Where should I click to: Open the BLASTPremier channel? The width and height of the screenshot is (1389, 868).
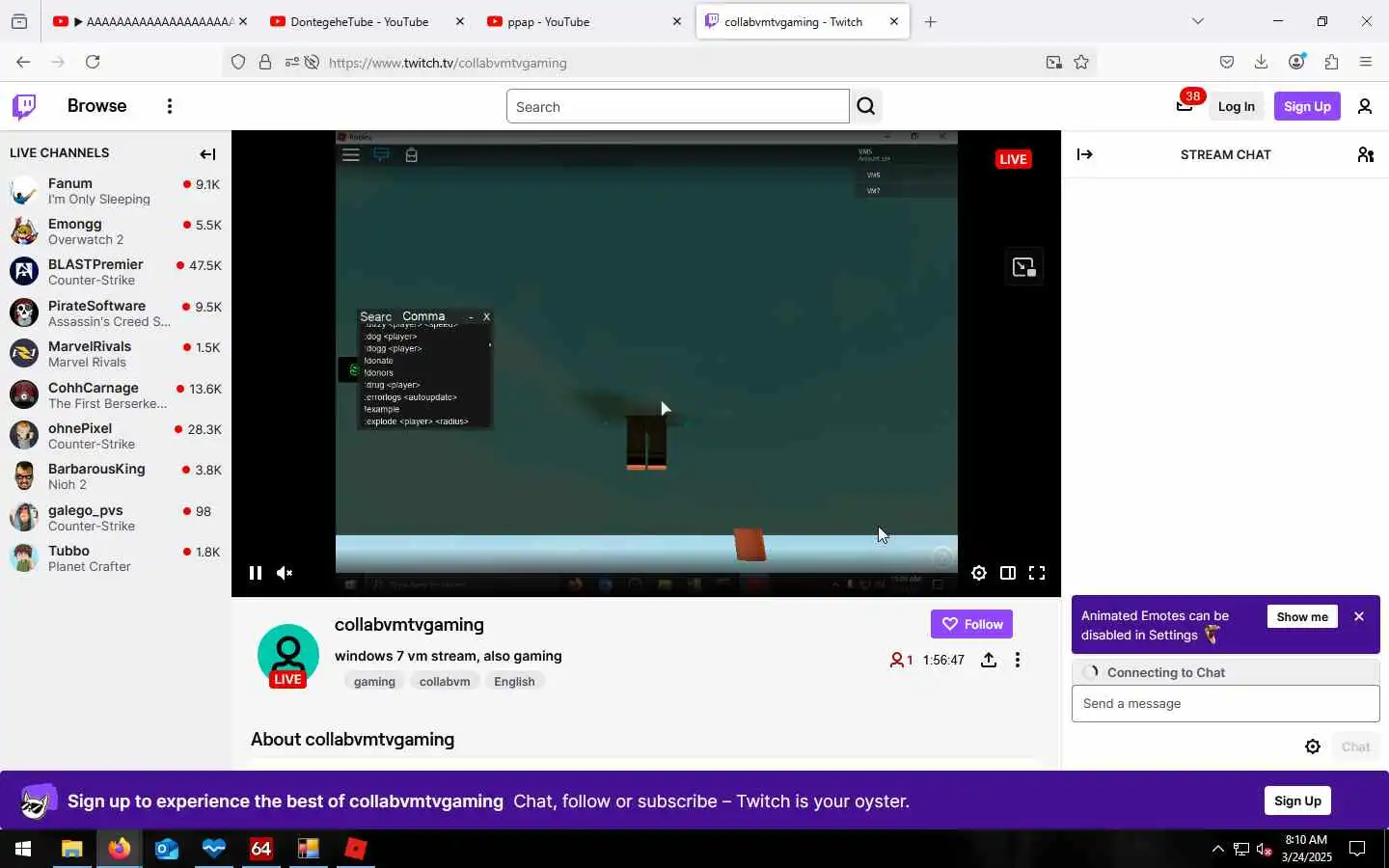tap(116, 272)
